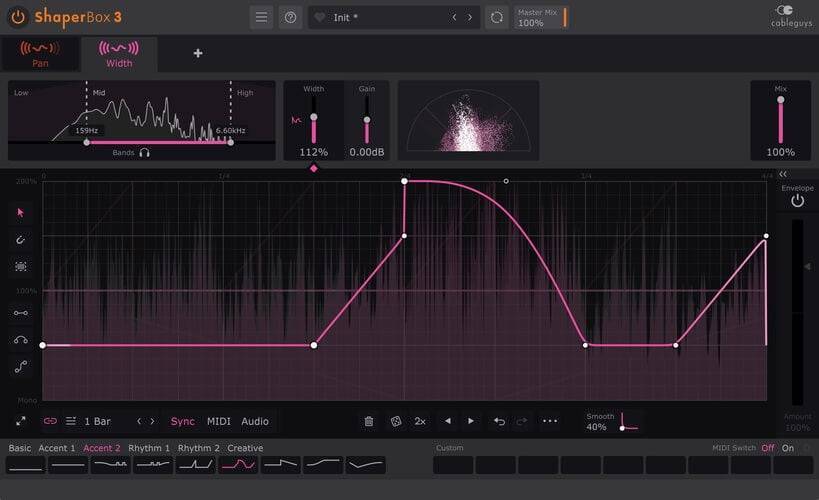Collapse the envelope panel double chevron
819x500 pixels.
782,175
